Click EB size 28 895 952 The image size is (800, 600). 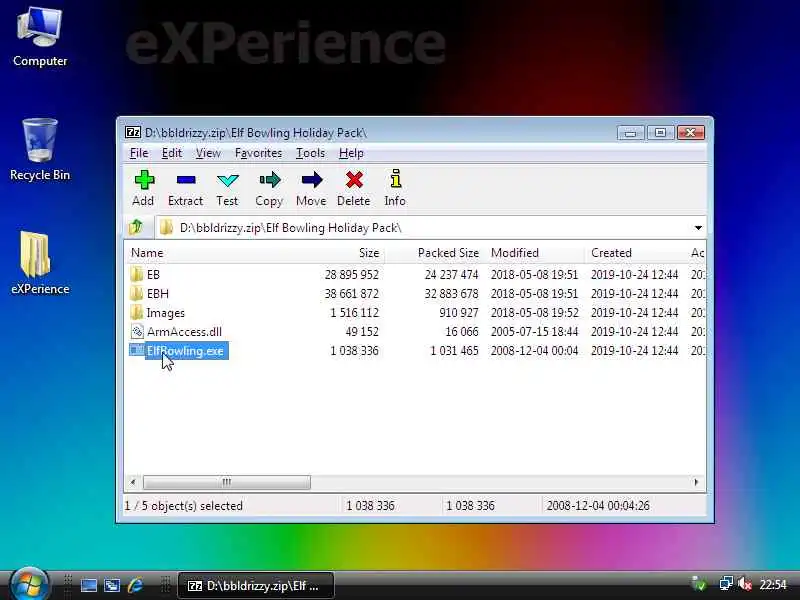(x=352, y=274)
